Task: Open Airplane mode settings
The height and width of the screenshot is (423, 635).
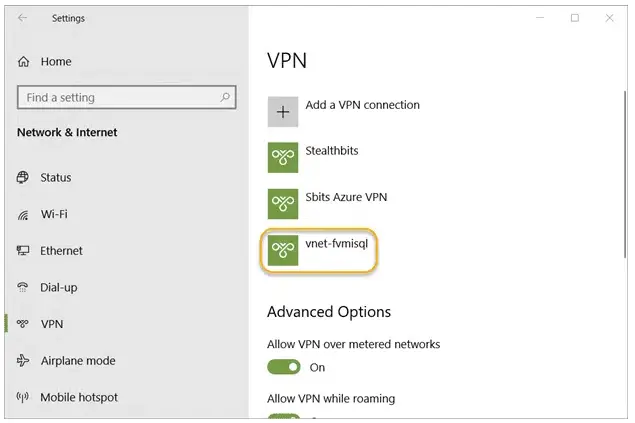Action: coord(77,361)
